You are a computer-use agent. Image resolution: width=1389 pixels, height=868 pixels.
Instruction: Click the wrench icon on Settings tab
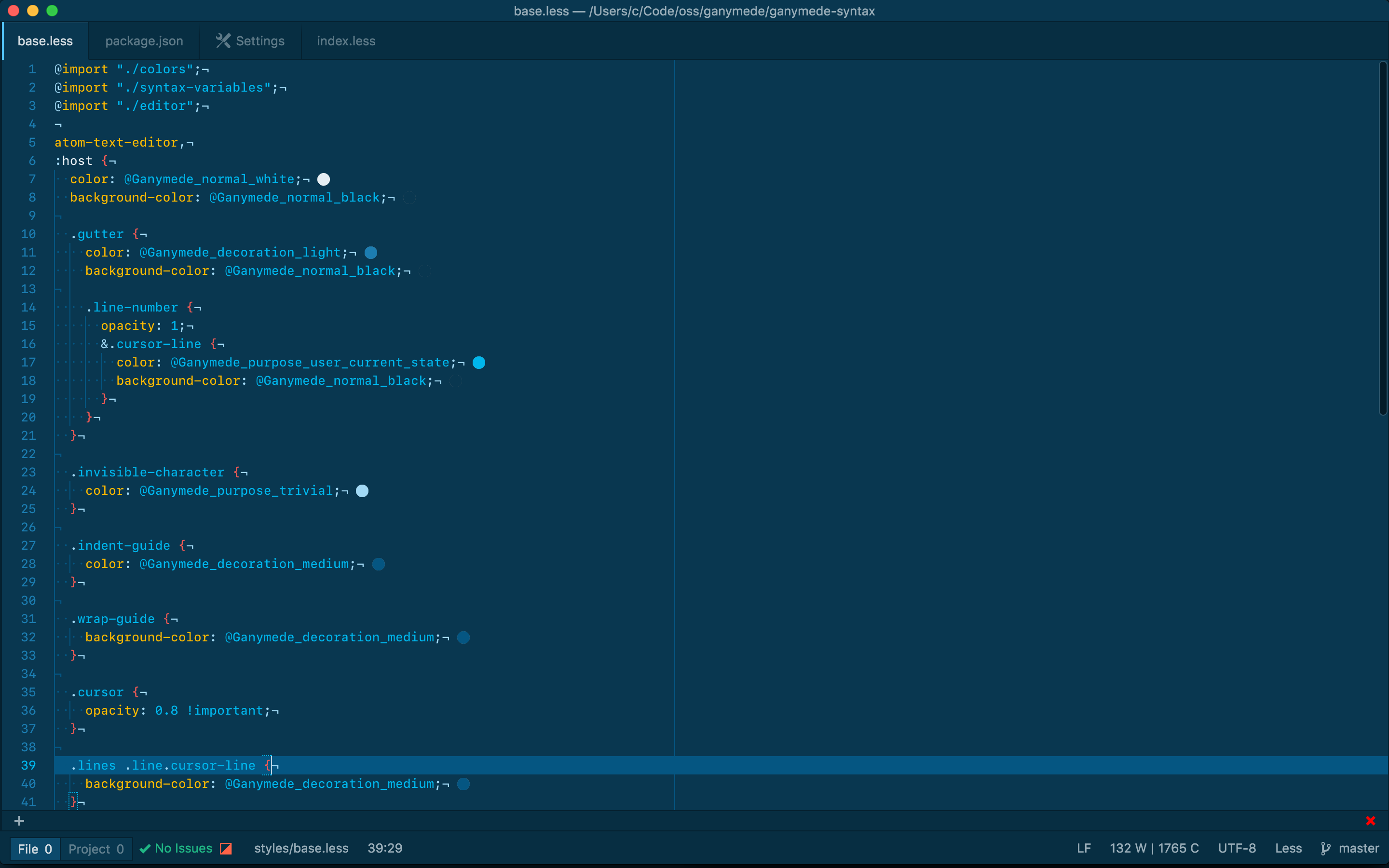[223, 41]
